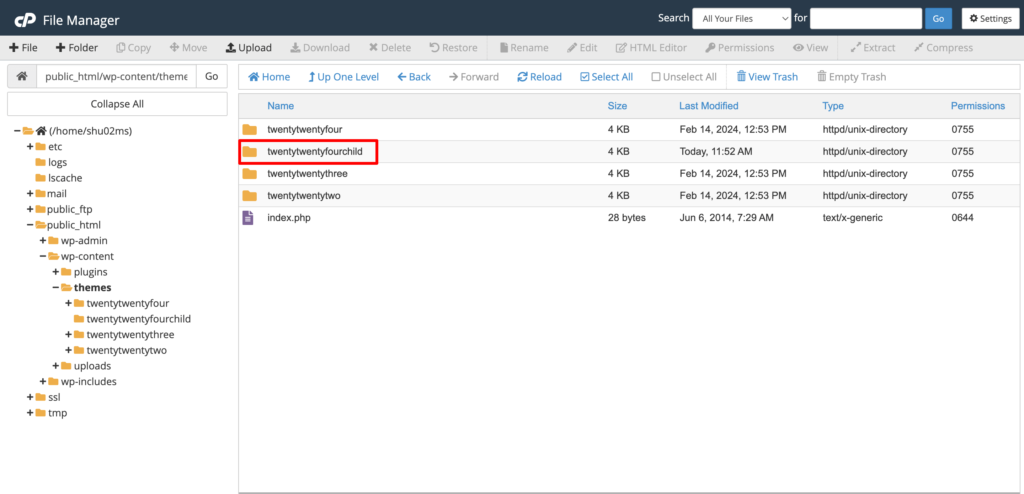
Task: Click the Move toolbar button
Action: point(188,48)
